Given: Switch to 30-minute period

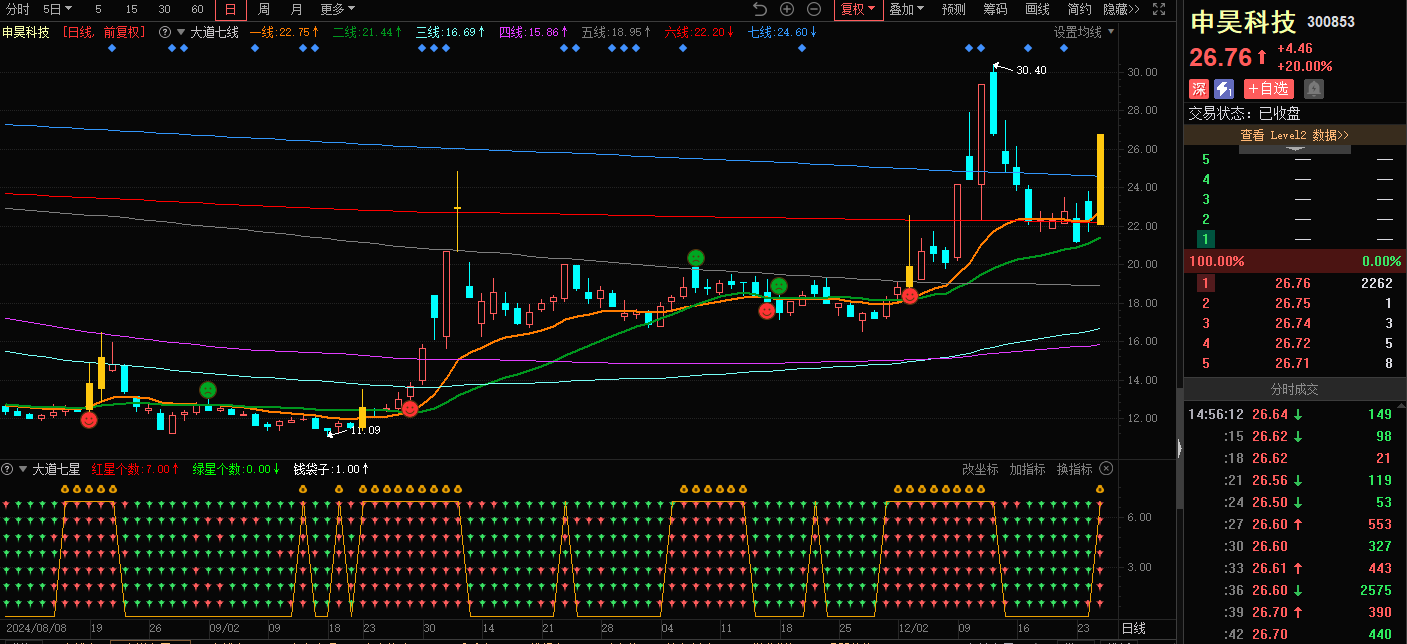Looking at the screenshot, I should point(164,9).
